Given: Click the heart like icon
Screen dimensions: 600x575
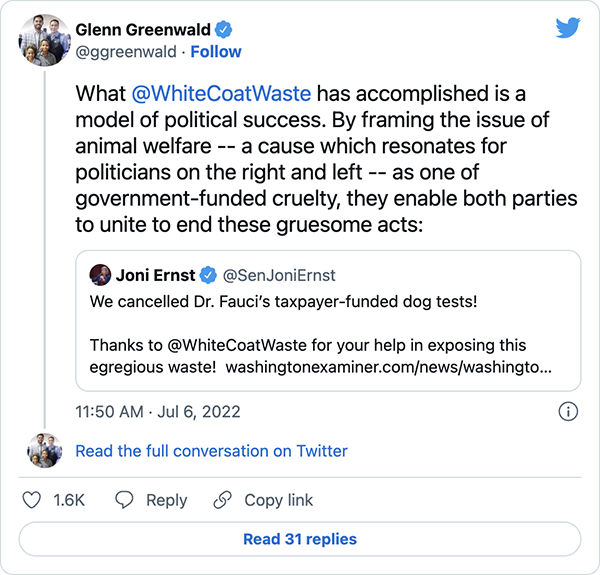Looking at the screenshot, I should pos(32,500).
